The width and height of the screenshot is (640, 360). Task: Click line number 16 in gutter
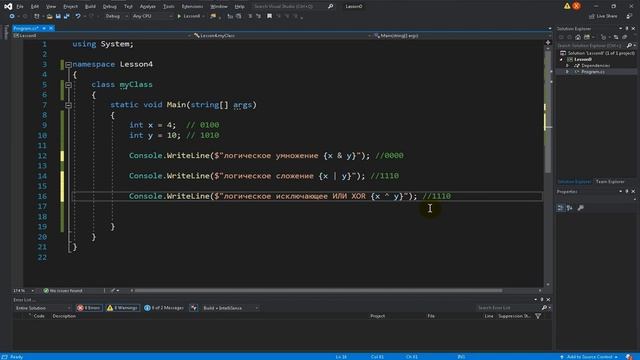(x=42, y=196)
